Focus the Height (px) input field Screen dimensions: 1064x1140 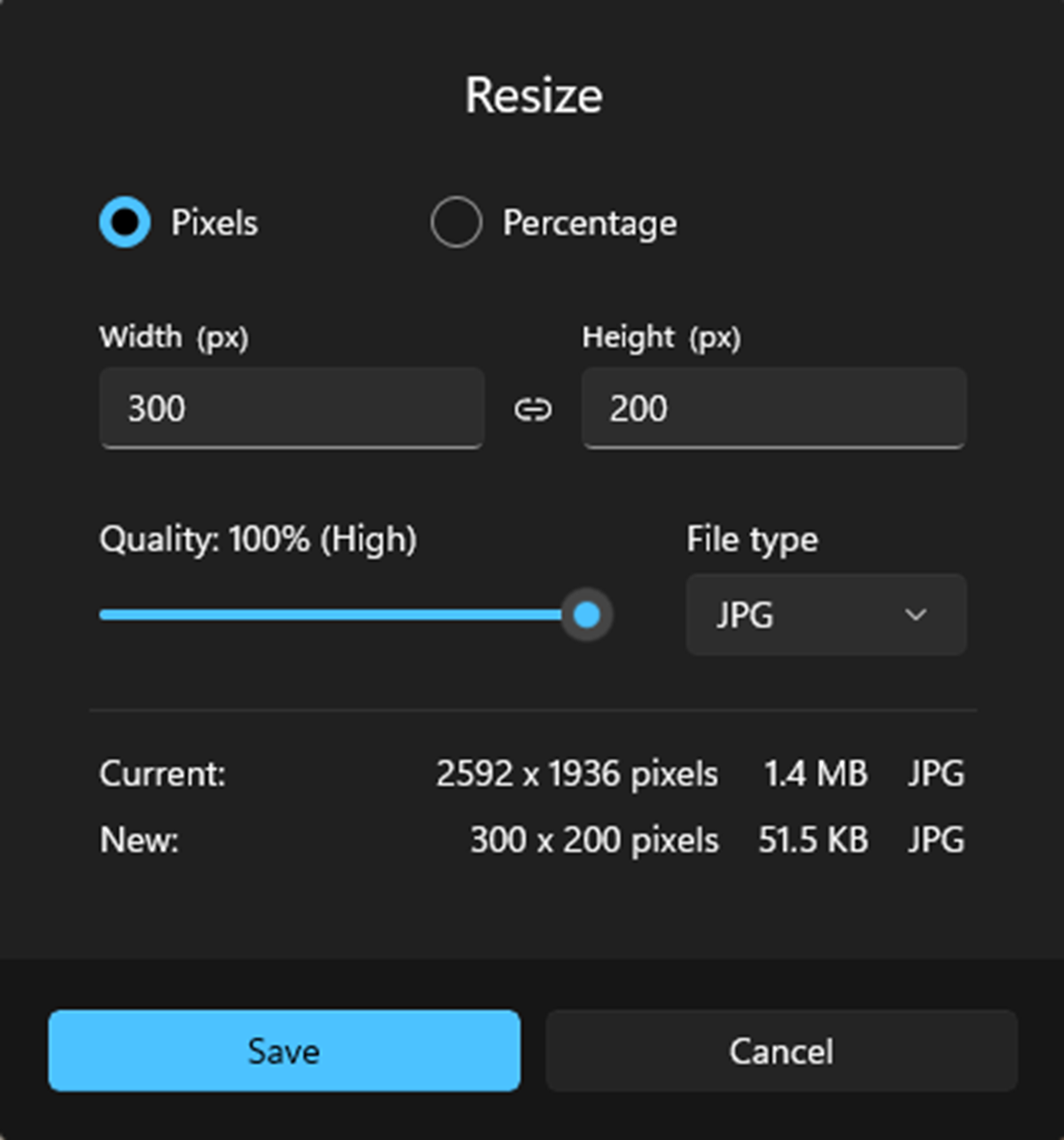[773, 408]
